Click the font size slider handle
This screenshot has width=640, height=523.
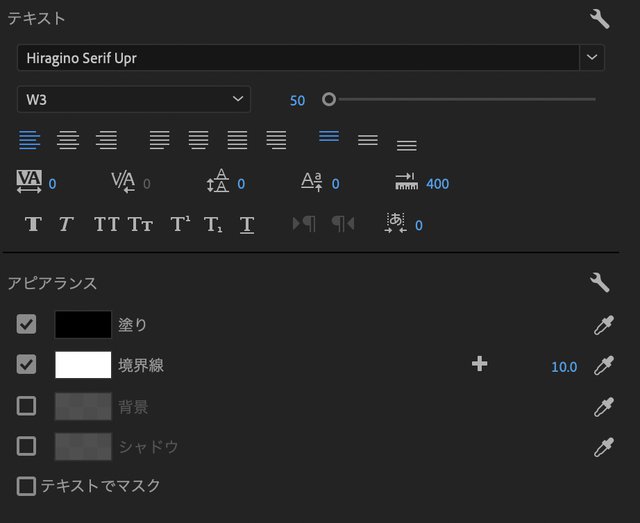329,99
